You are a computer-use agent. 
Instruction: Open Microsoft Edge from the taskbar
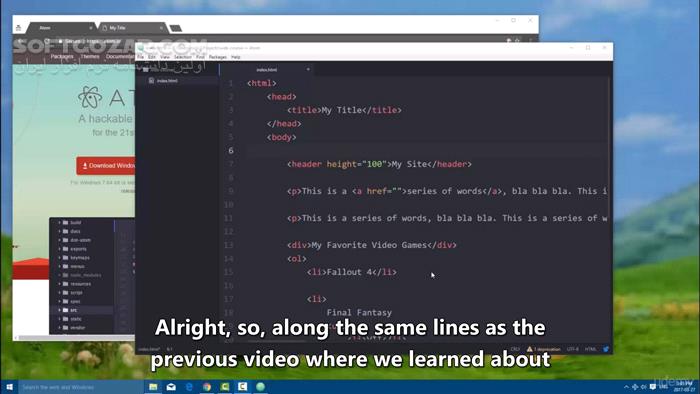pyautogui.click(x=189, y=387)
